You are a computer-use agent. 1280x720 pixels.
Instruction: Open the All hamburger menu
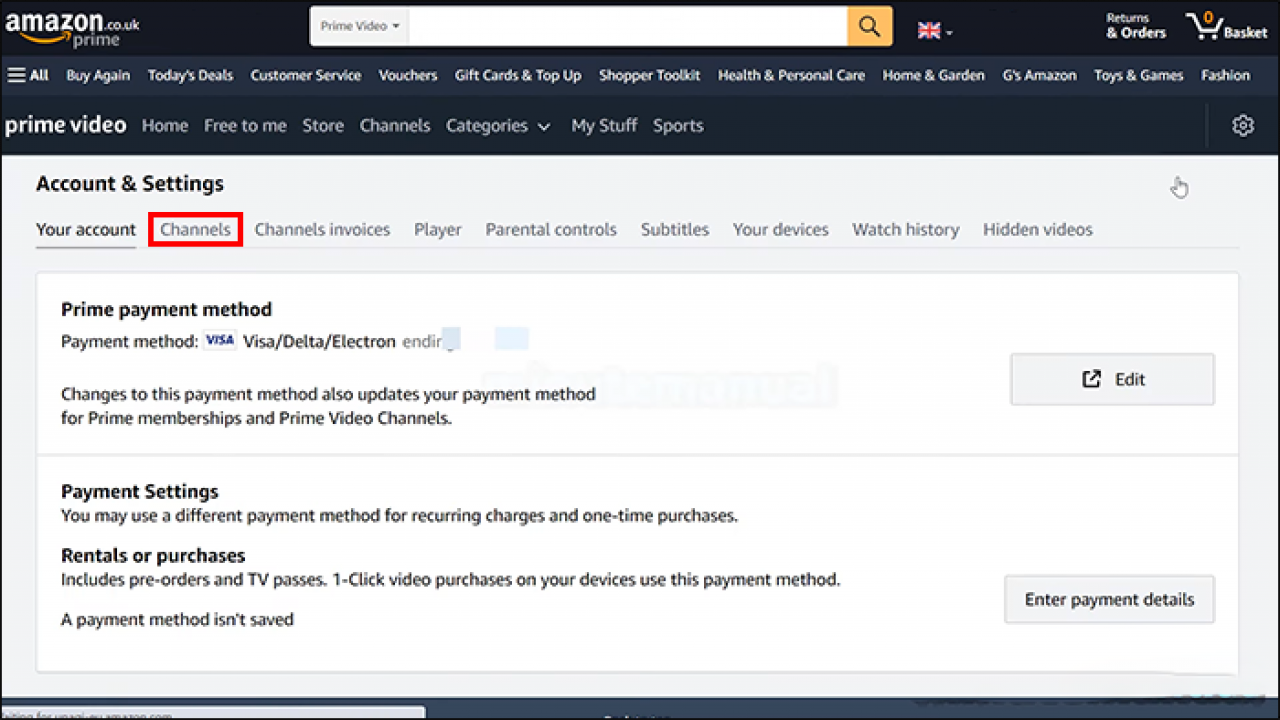click(27, 75)
